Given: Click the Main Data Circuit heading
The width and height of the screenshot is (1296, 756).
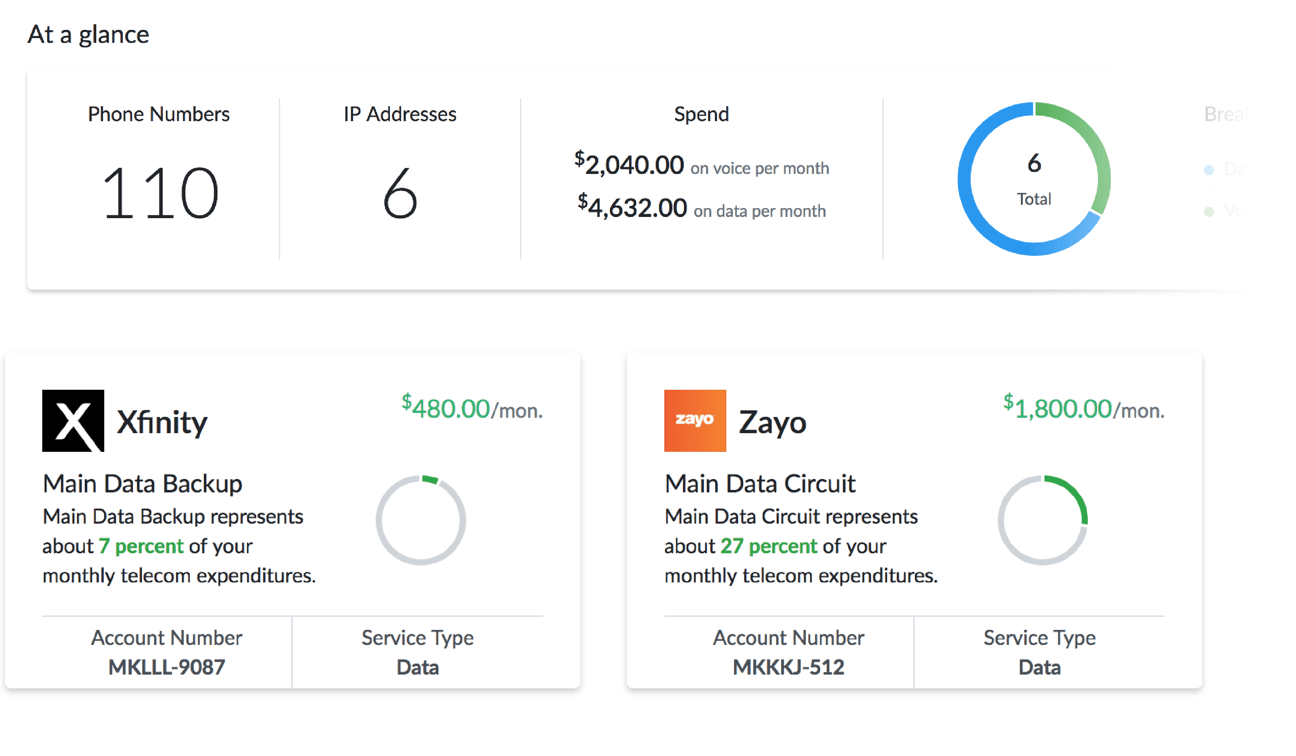Looking at the screenshot, I should tap(760, 484).
